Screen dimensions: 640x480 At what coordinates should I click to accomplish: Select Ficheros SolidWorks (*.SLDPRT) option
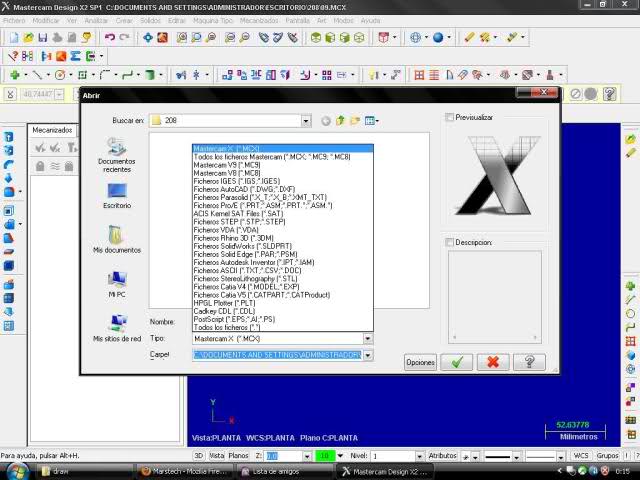click(x=282, y=246)
